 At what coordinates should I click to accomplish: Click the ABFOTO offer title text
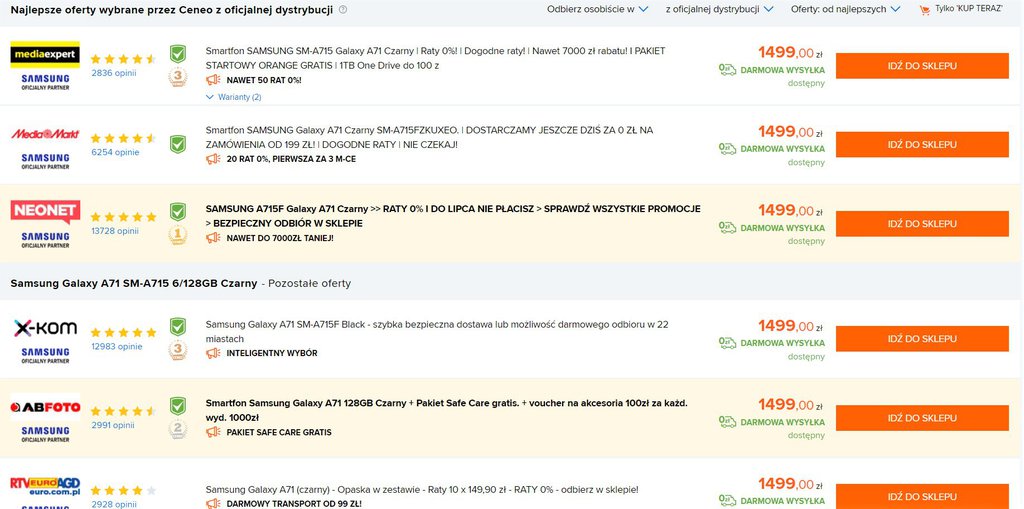[446, 410]
